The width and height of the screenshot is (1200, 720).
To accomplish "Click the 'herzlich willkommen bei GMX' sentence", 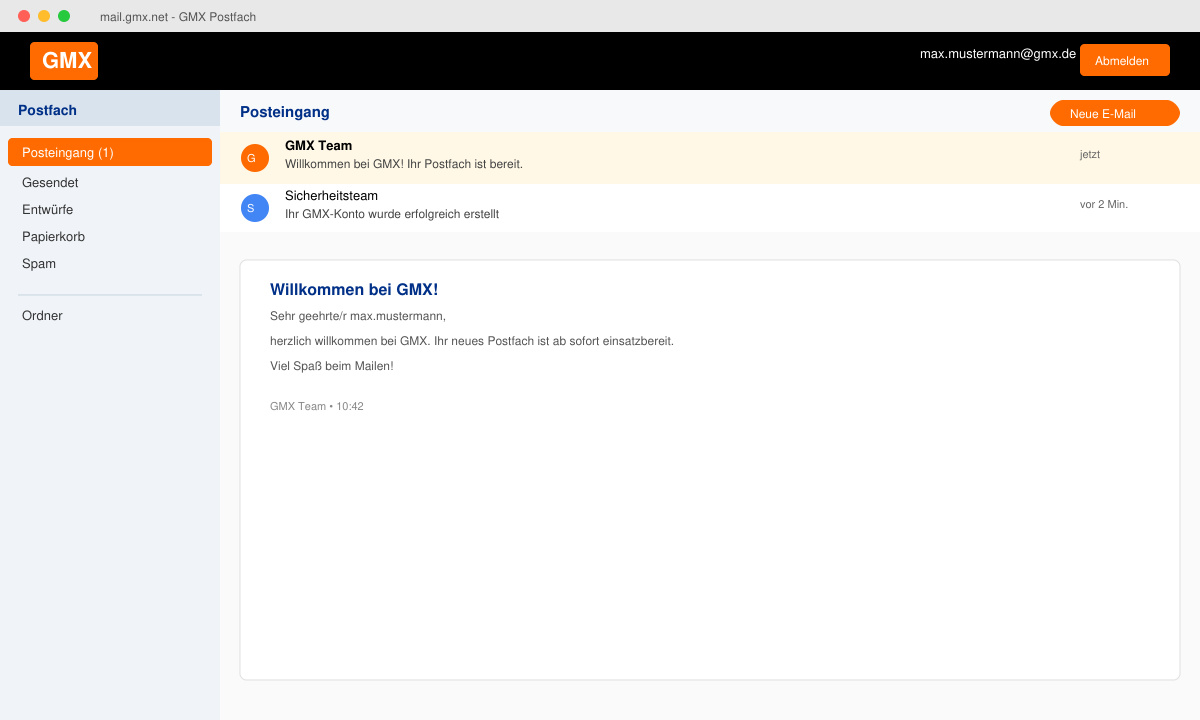I will tap(472, 341).
